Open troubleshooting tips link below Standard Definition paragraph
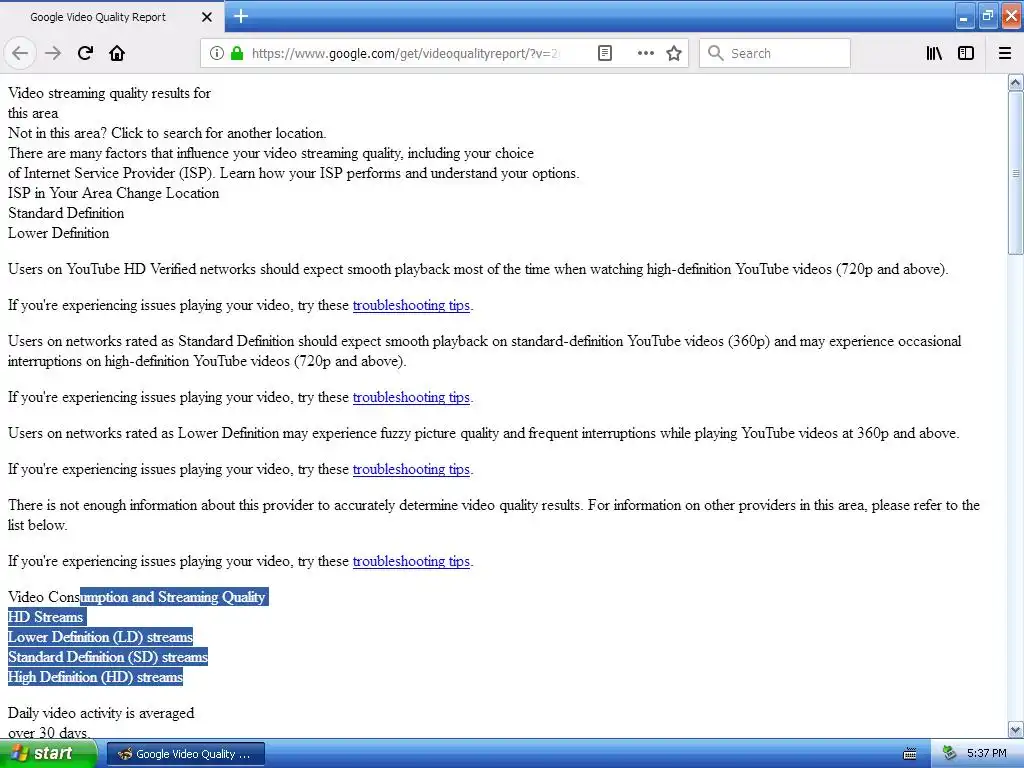The width and height of the screenshot is (1024, 768). point(411,397)
